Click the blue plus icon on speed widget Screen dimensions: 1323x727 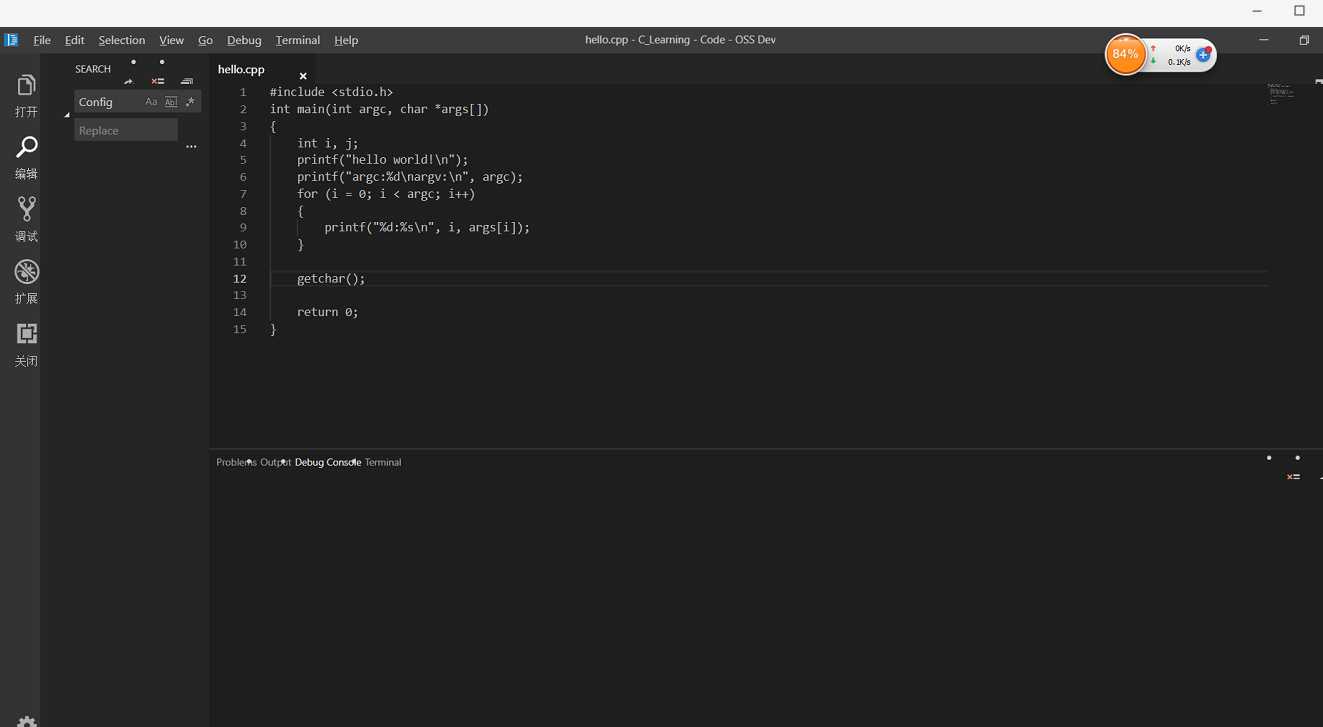(1204, 55)
